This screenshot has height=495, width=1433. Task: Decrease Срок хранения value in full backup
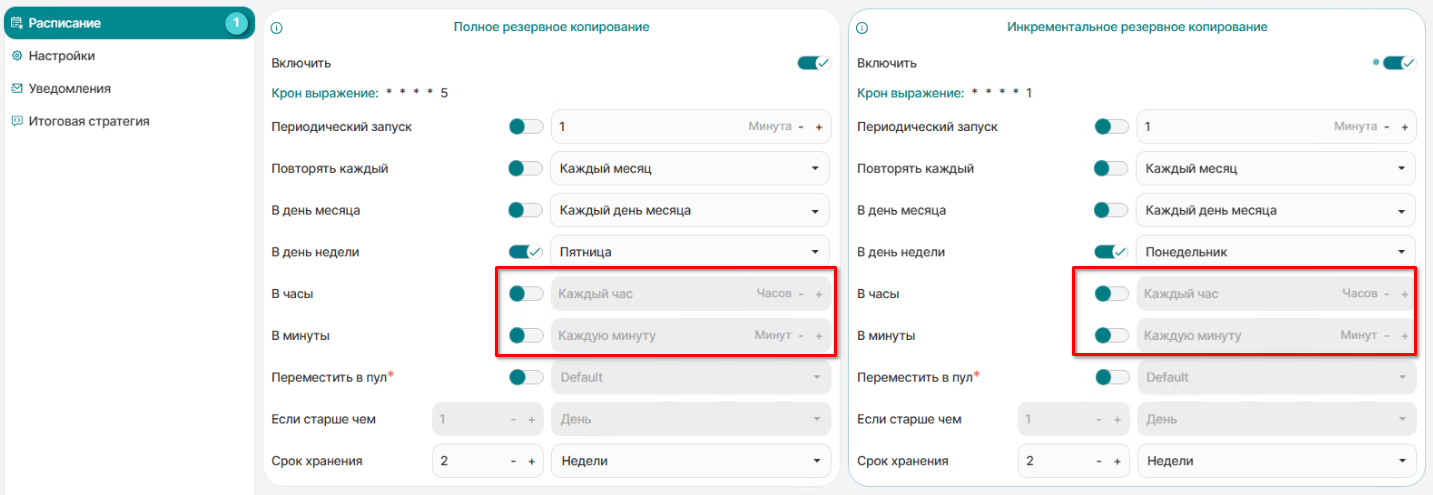[x=514, y=461]
